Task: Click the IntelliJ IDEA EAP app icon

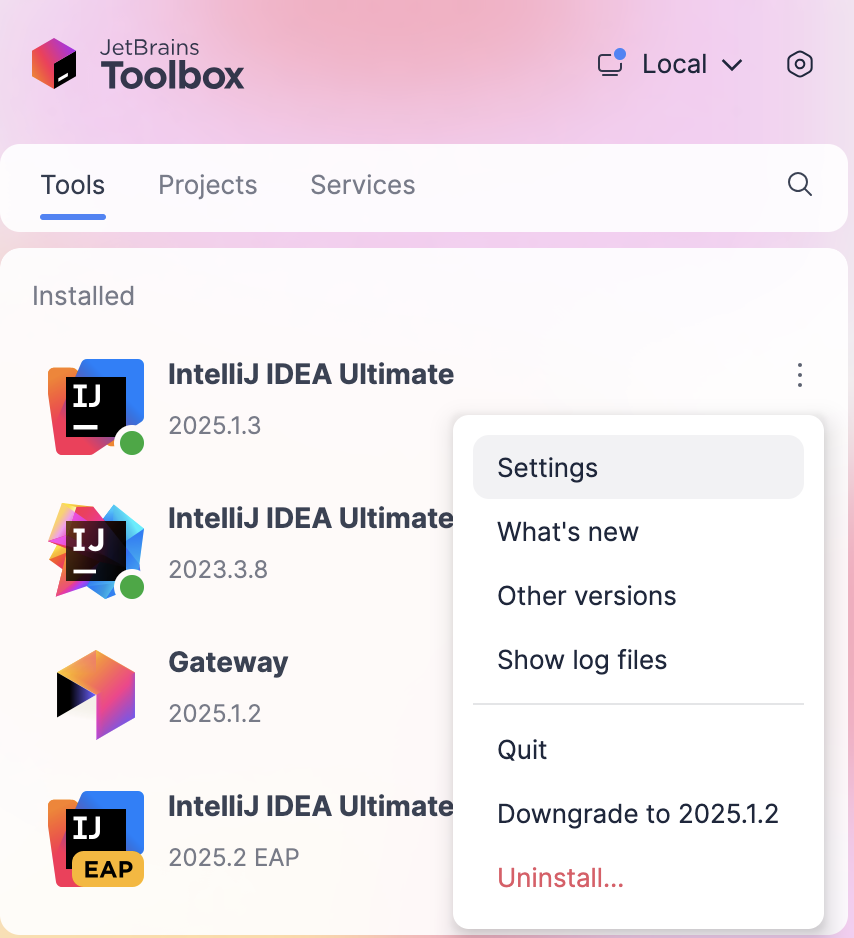Action: (x=95, y=838)
